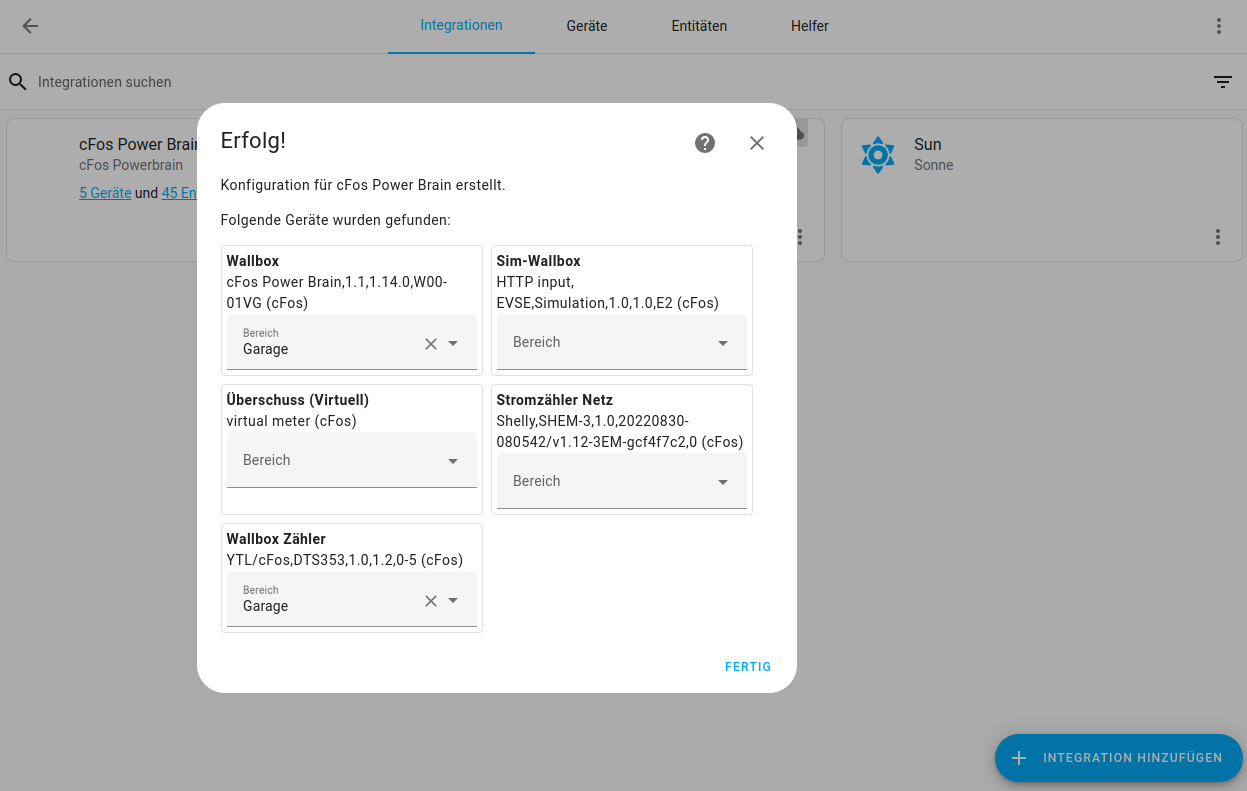Click the Überschuss (Virtuell) device name
Image resolution: width=1247 pixels, height=791 pixels.
click(297, 400)
